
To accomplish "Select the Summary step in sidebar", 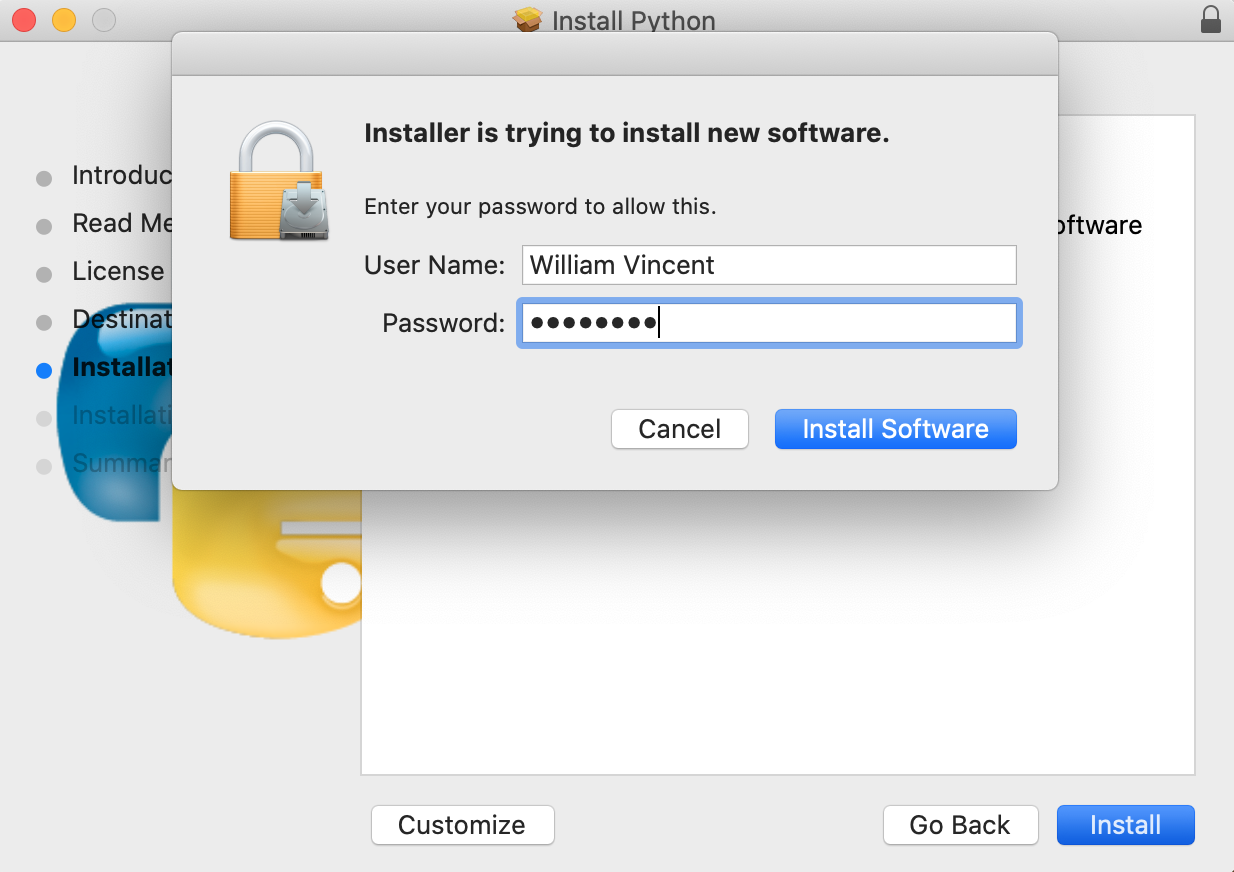I will 121,464.
